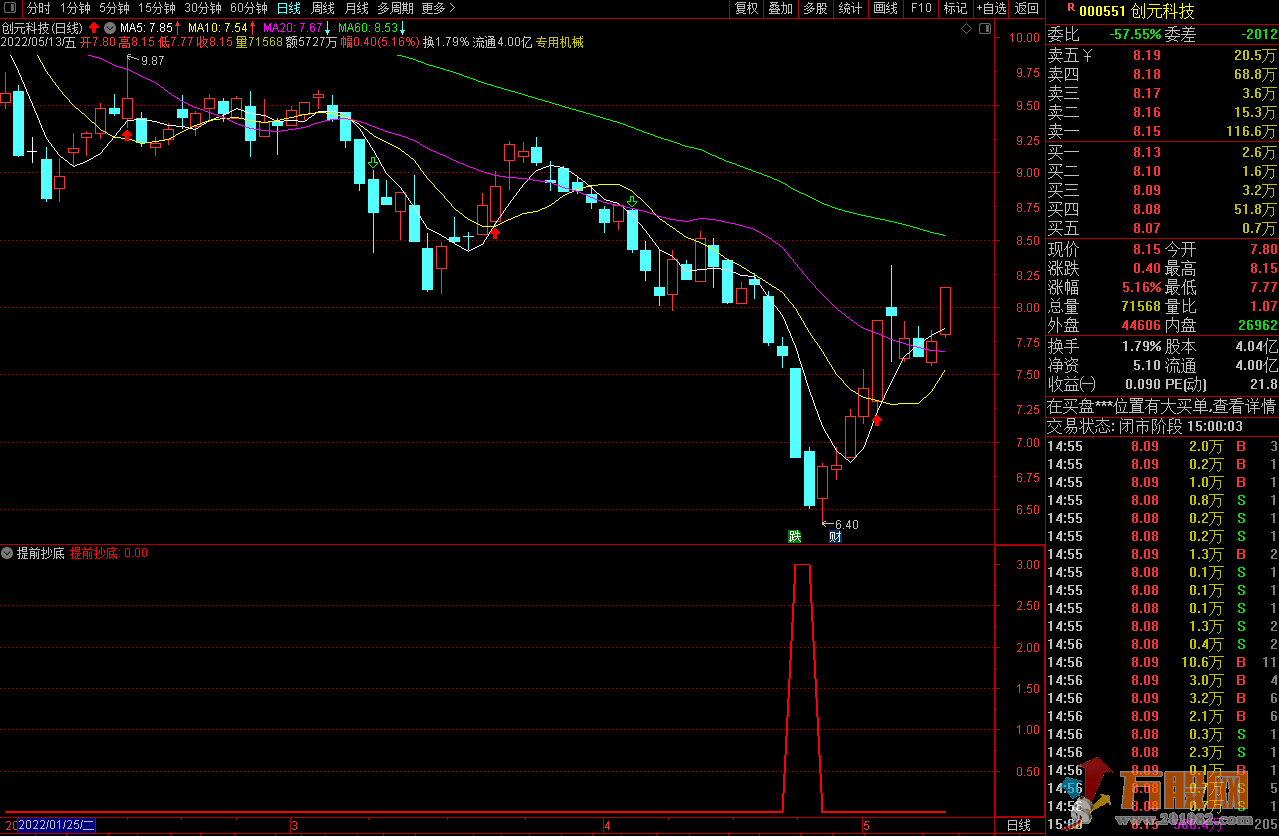Switch to the 日线 daily chart tab

(288, 8)
